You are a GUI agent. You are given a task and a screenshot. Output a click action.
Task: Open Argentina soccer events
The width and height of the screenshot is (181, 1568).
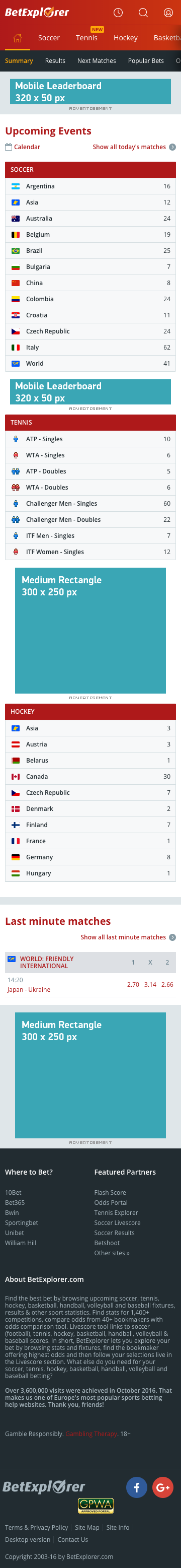tap(90, 186)
